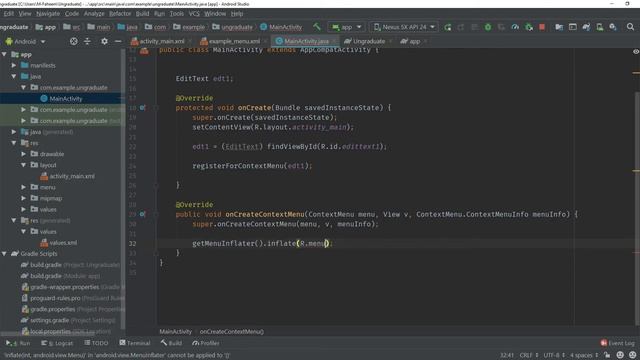Image resolution: width=640 pixels, height=360 pixels.
Task: Click the Search Everywhere magnifier icon
Action: coord(630,27)
